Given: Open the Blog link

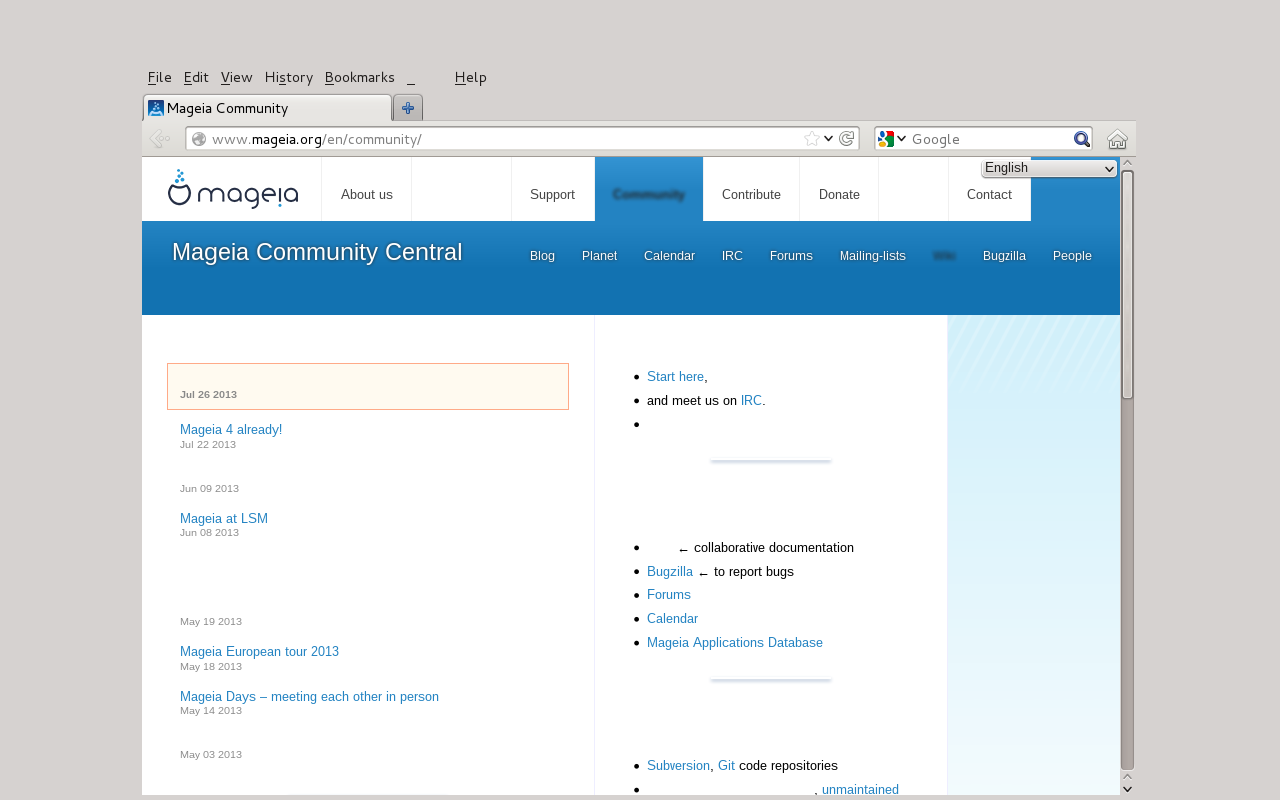Looking at the screenshot, I should [542, 256].
